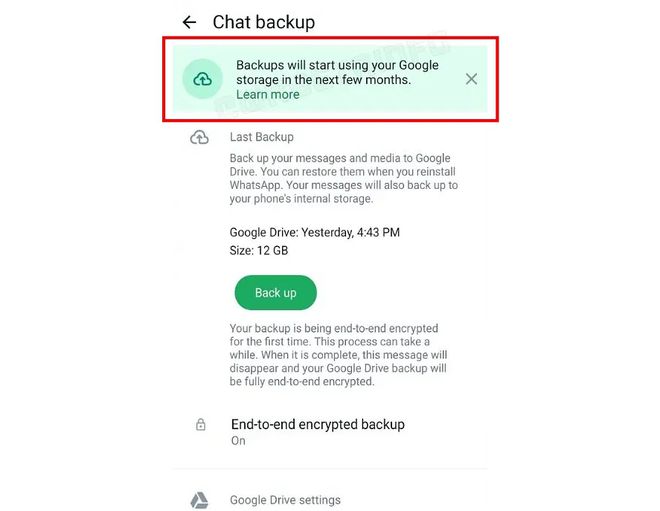This screenshot has width=660, height=511.
Task: Tap the green cloud upload banner icon
Action: point(202,79)
